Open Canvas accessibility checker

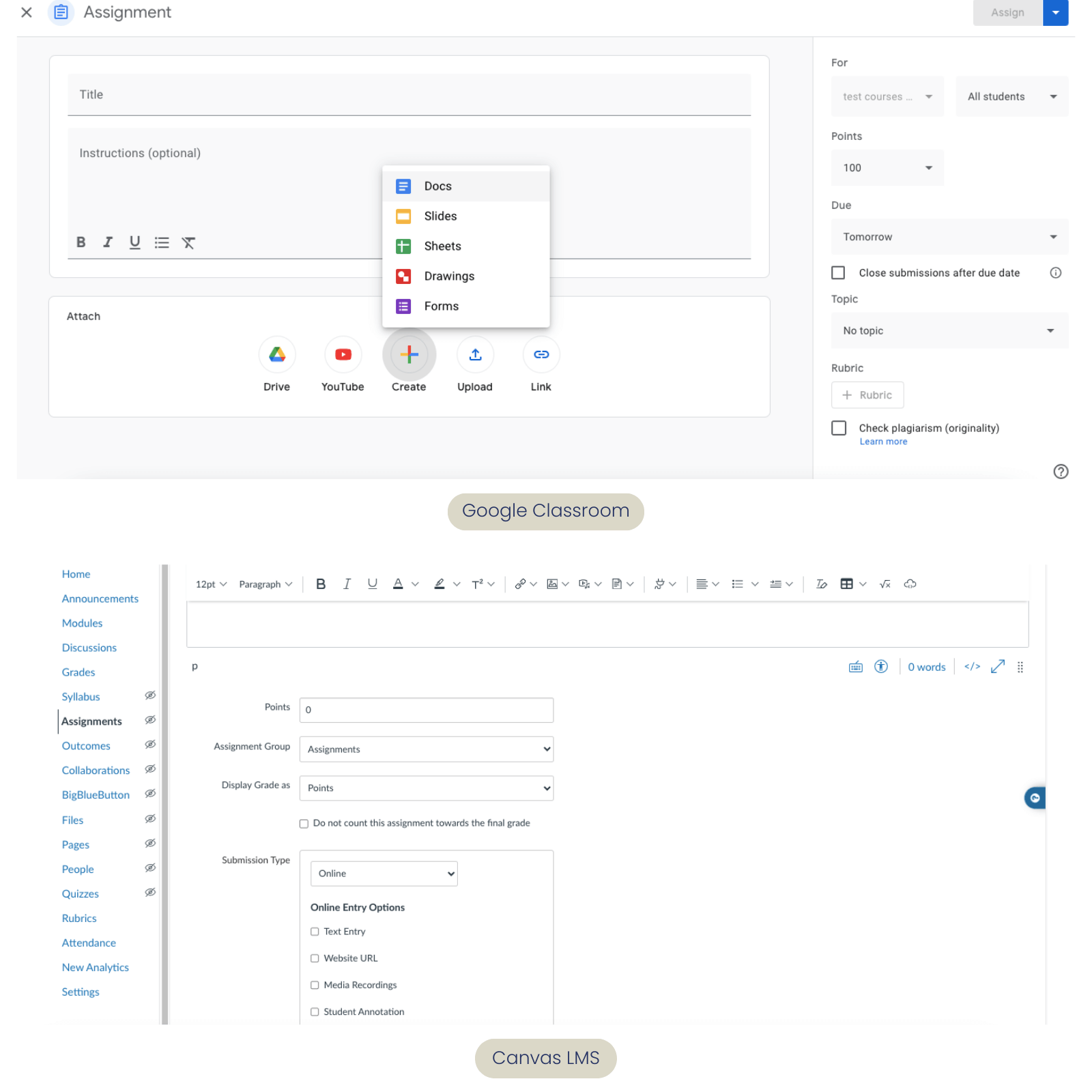pyautogui.click(x=881, y=667)
